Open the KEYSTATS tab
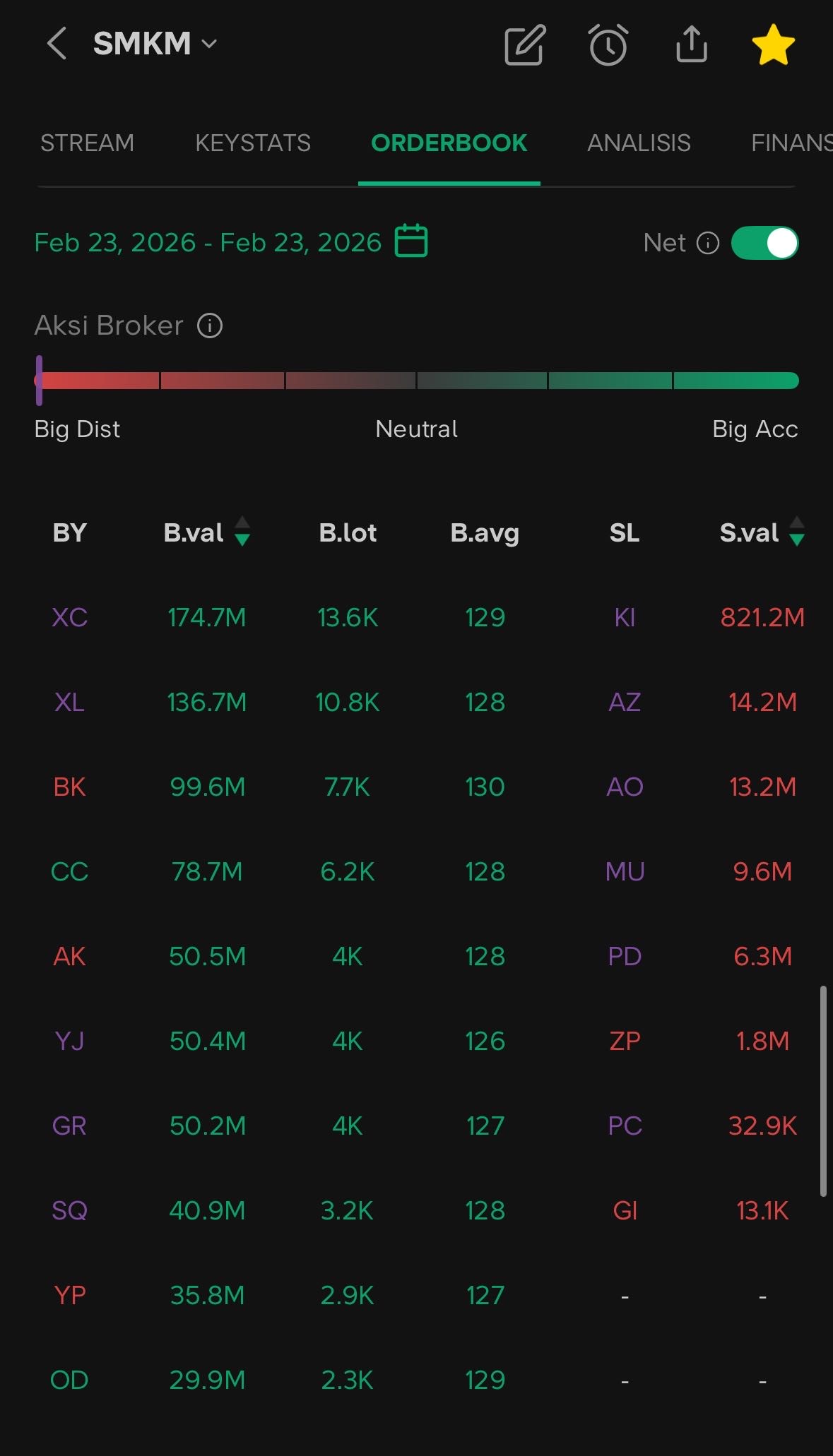This screenshot has width=833, height=1456. click(x=253, y=143)
